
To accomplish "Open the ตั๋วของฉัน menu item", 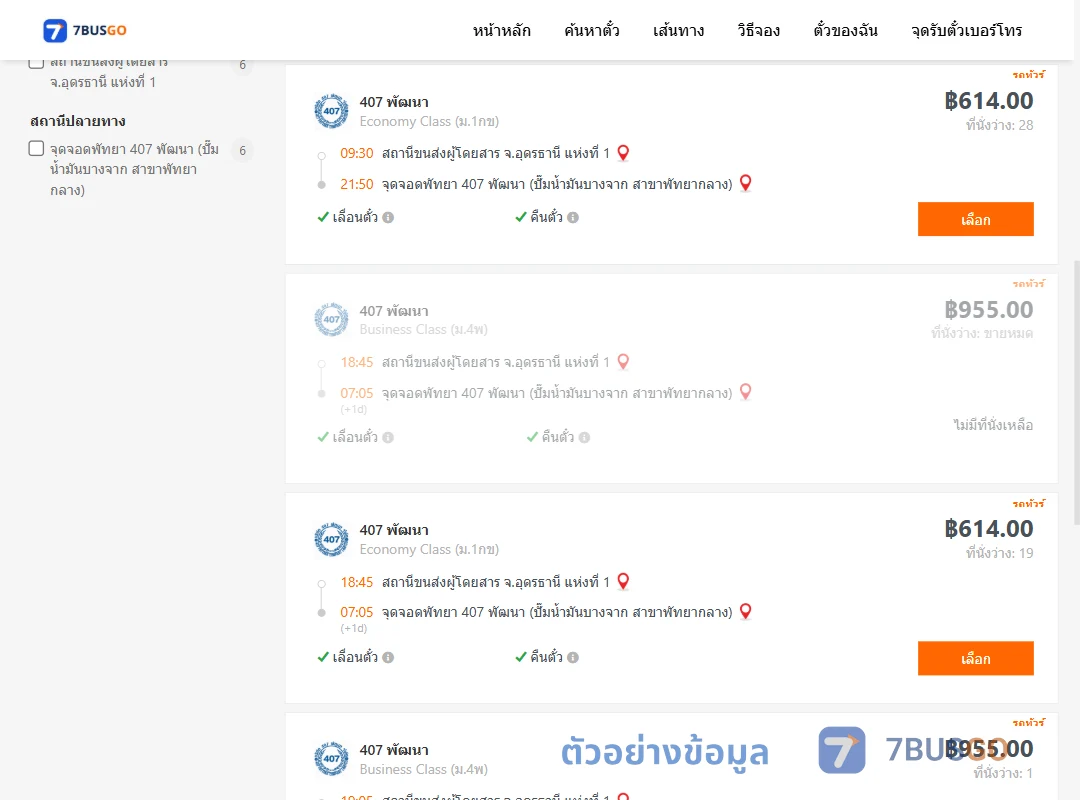I will (x=845, y=30).
